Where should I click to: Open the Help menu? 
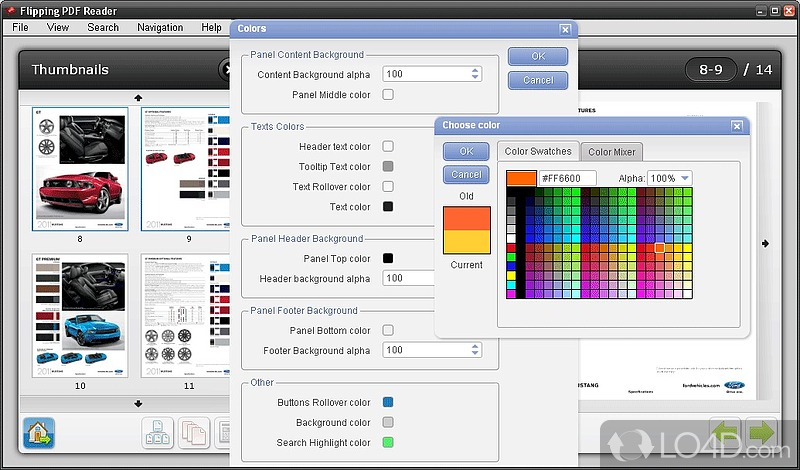pos(211,28)
